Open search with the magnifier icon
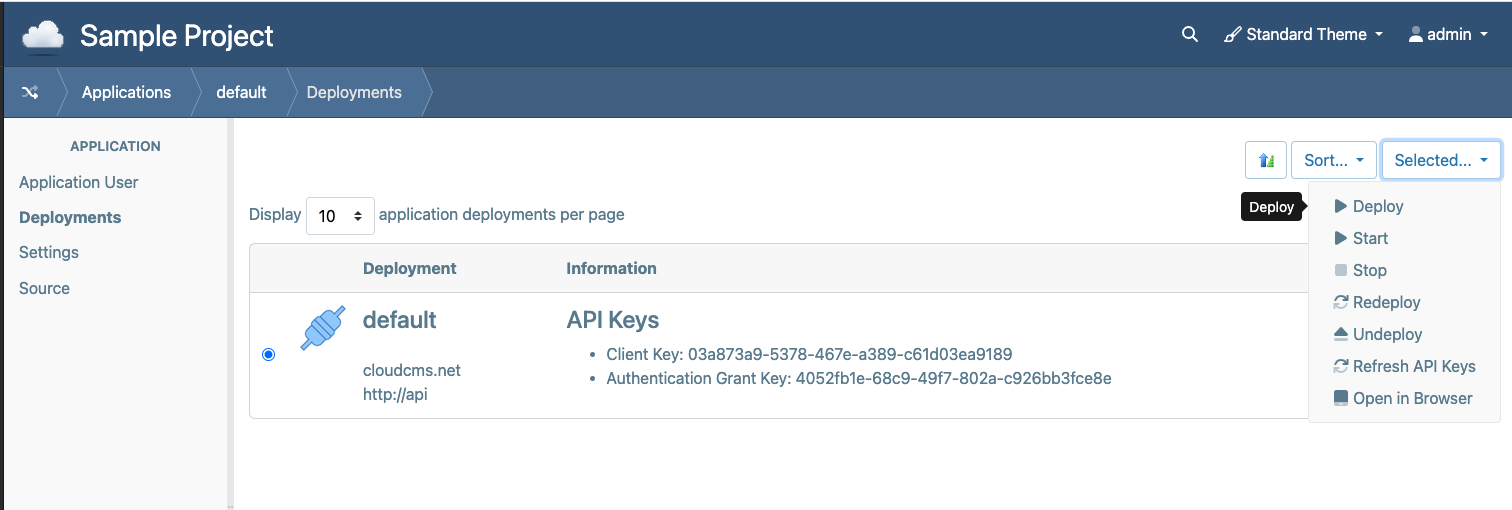This screenshot has width=1512, height=510. point(1189,34)
